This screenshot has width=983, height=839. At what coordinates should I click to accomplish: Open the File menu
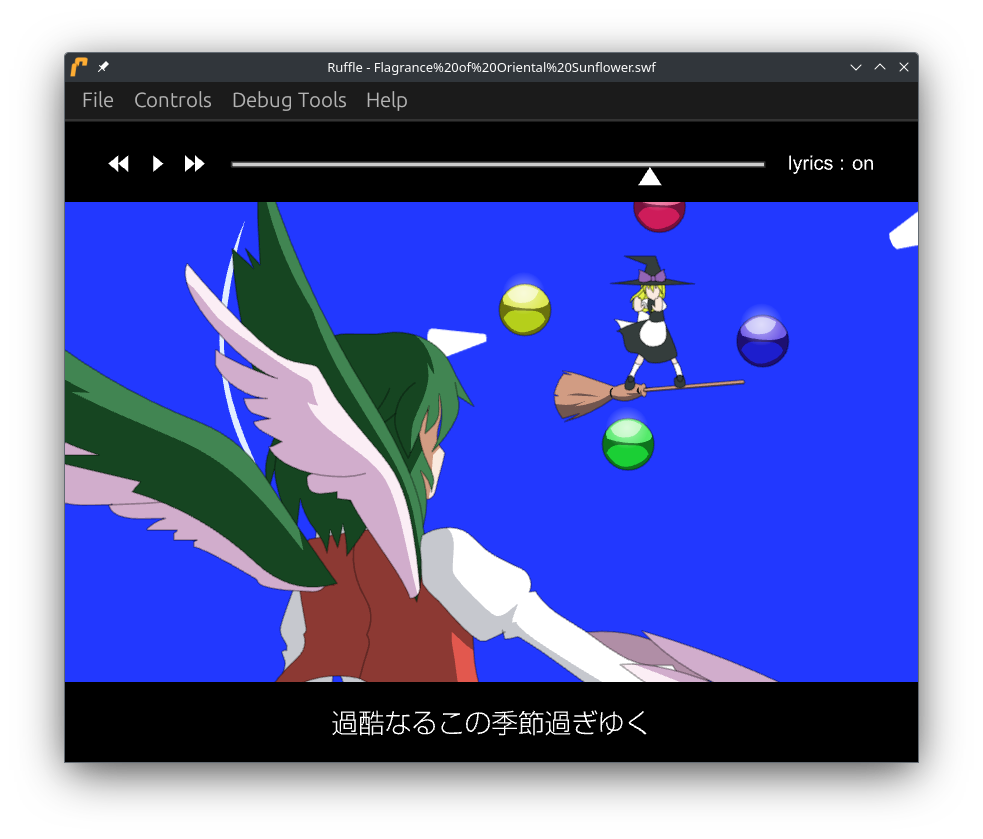click(x=97, y=100)
